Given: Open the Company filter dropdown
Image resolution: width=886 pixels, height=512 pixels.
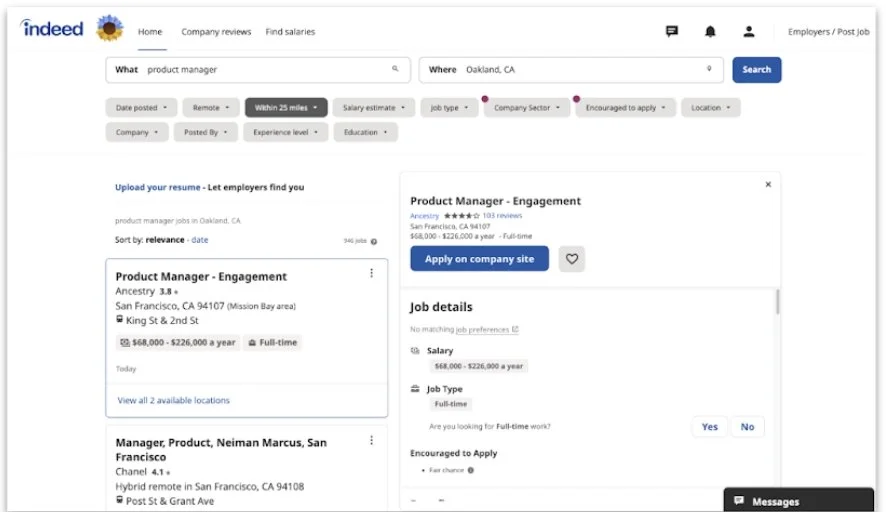Looking at the screenshot, I should (137, 132).
